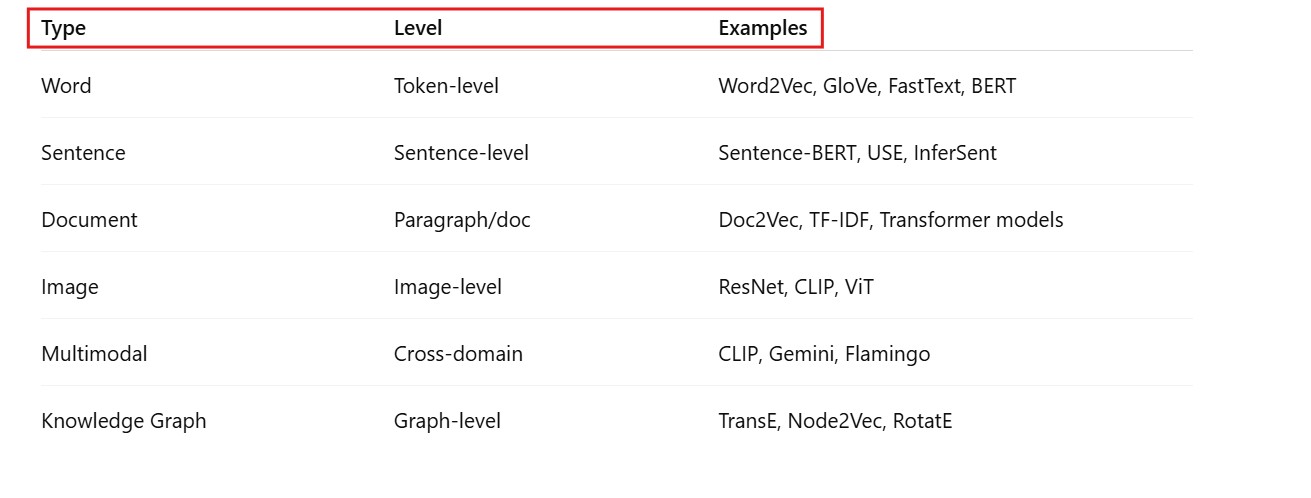This screenshot has height=498, width=1311.
Task: Select the Multimodal type cell
Action: pyautogui.click(x=94, y=354)
